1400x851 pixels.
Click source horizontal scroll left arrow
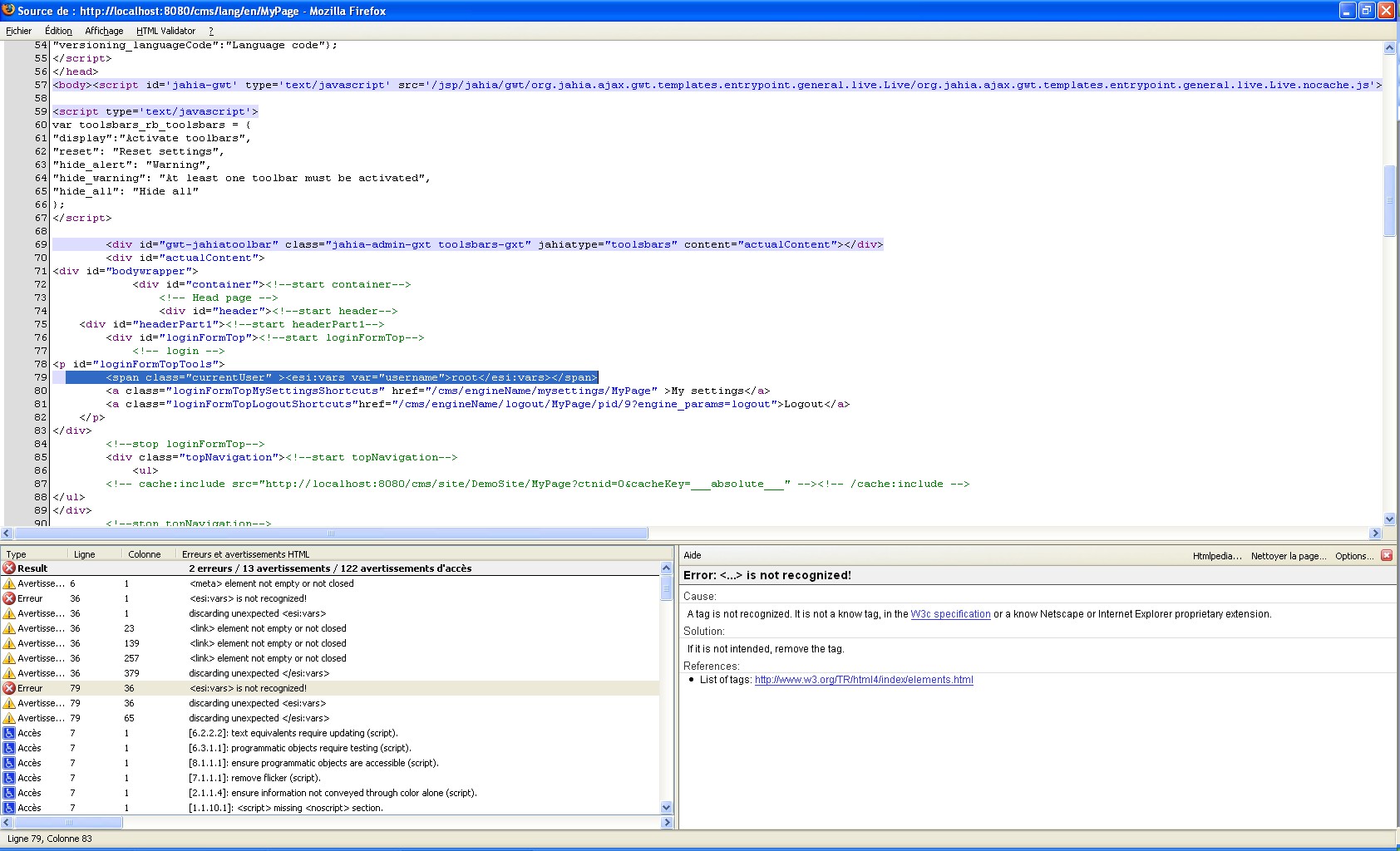pyautogui.click(x=7, y=534)
